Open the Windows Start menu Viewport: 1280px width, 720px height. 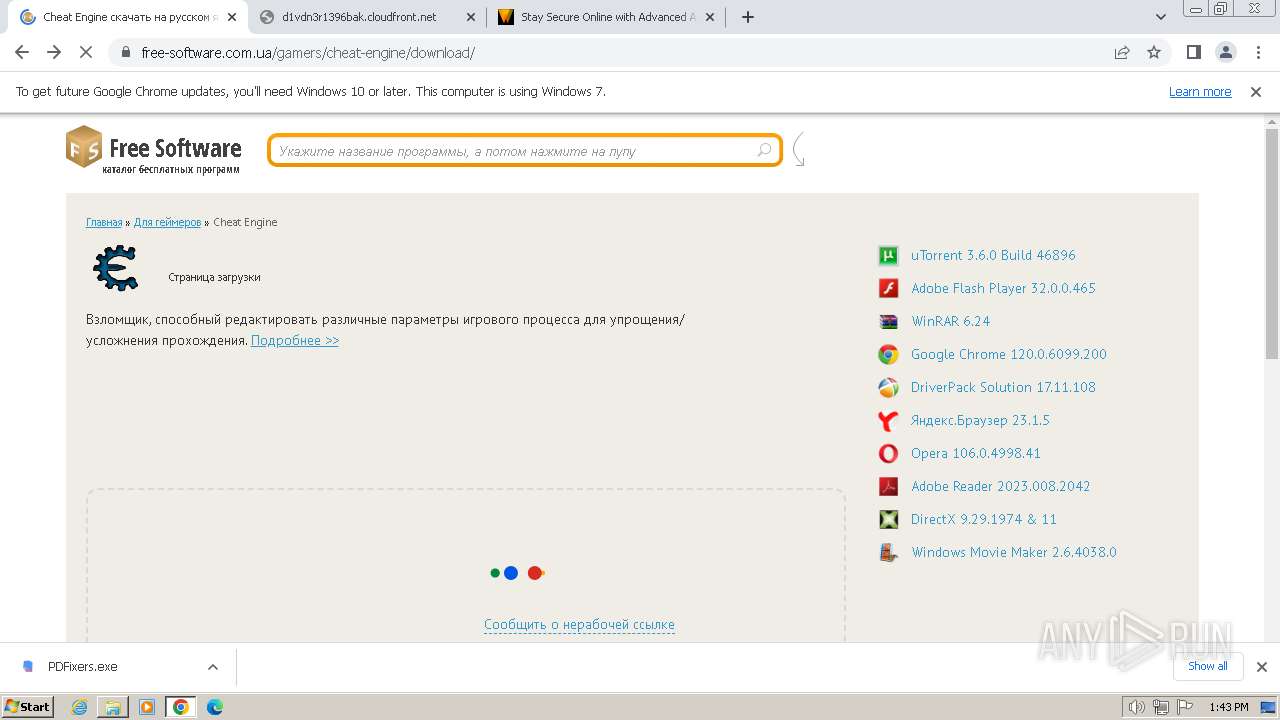(28, 707)
